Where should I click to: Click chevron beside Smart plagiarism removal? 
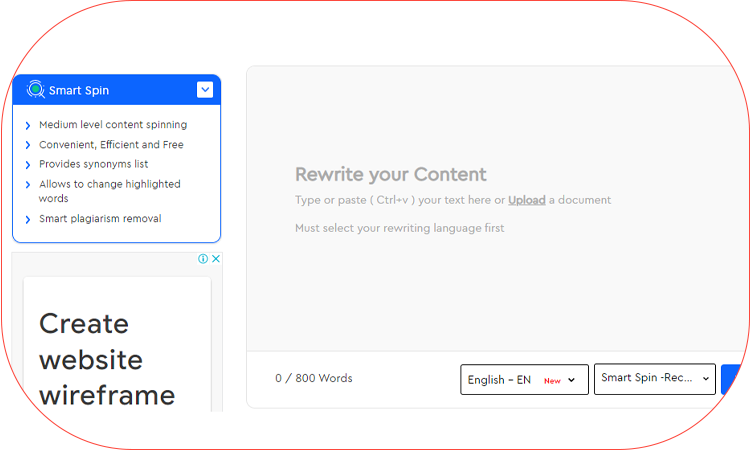point(28,219)
